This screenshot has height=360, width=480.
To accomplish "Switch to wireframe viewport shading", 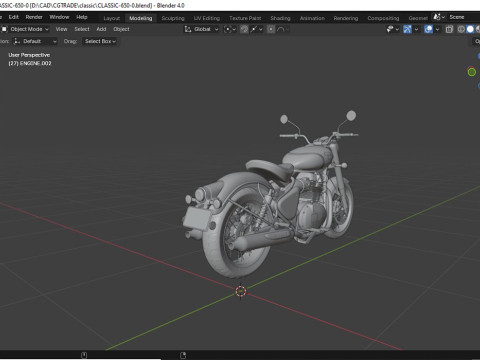I will (461, 29).
